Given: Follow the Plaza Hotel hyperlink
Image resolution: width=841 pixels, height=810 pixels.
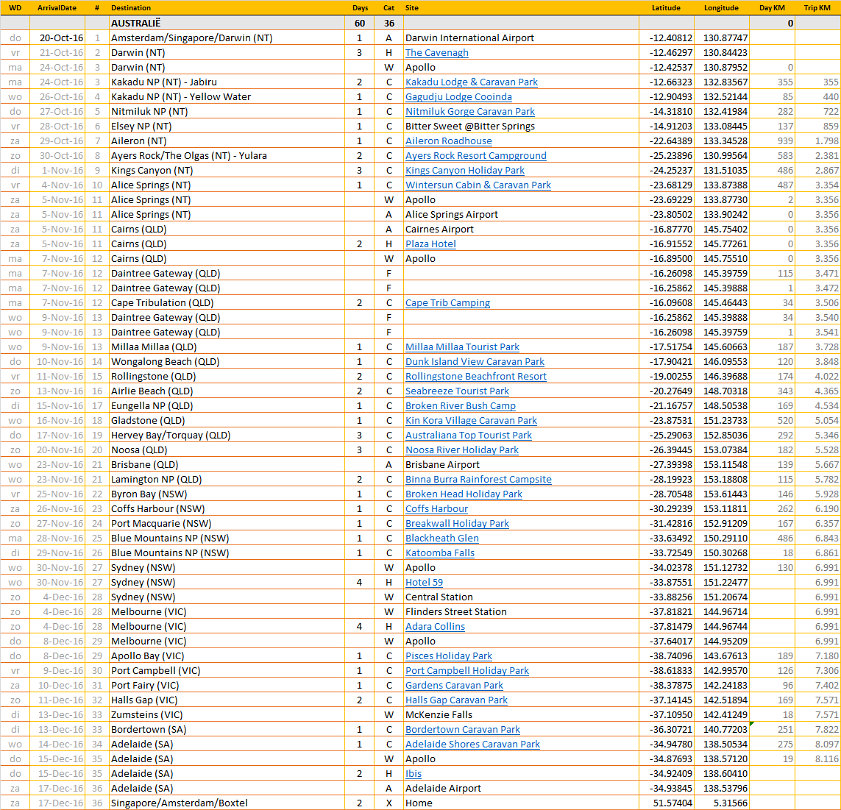Looking at the screenshot, I should pos(430,244).
